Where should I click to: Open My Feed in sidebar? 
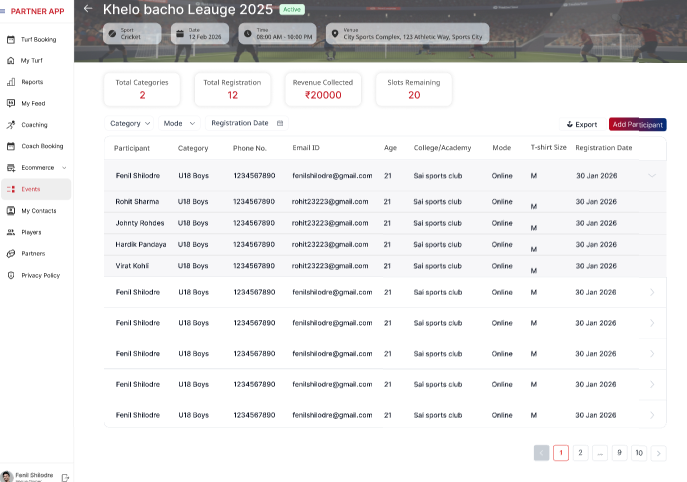pyautogui.click(x=36, y=103)
